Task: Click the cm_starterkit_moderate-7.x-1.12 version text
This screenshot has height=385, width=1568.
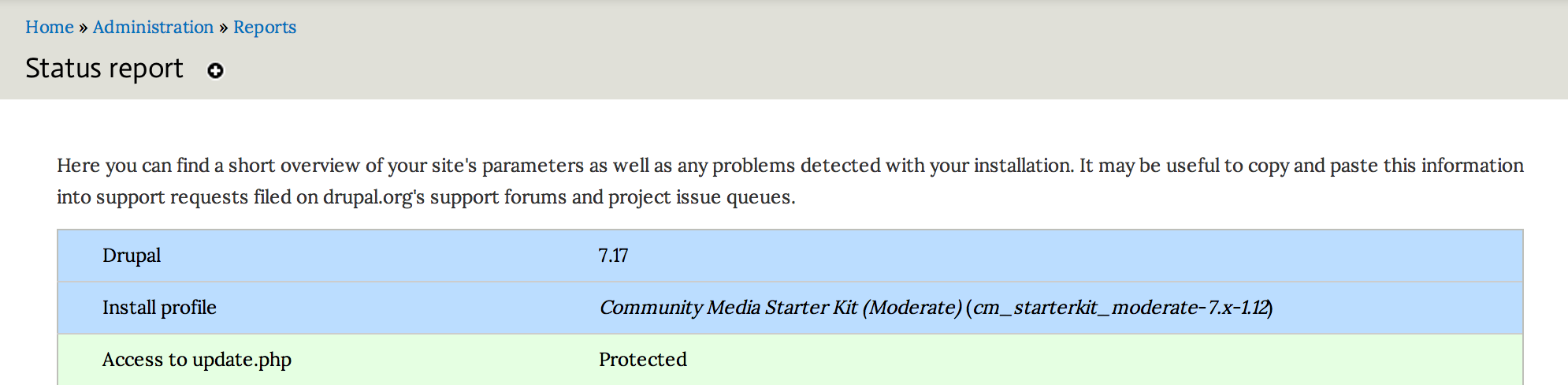Action: 1122,308
